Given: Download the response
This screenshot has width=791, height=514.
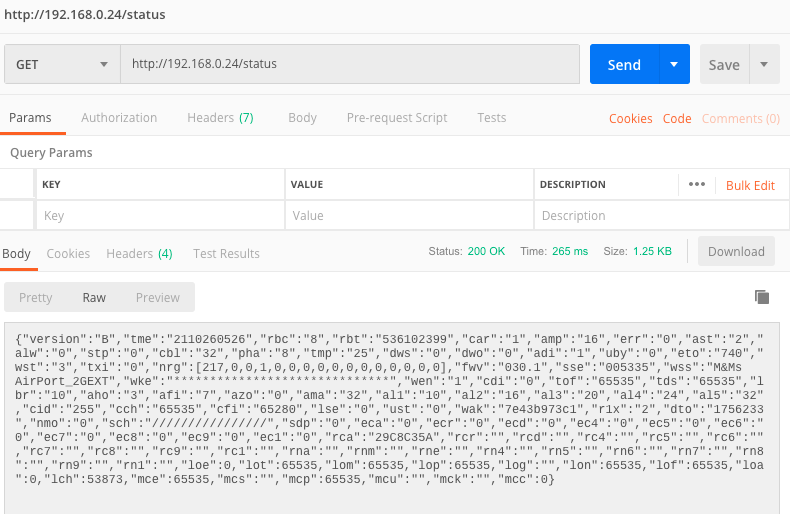Looking at the screenshot, I should tap(736, 252).
